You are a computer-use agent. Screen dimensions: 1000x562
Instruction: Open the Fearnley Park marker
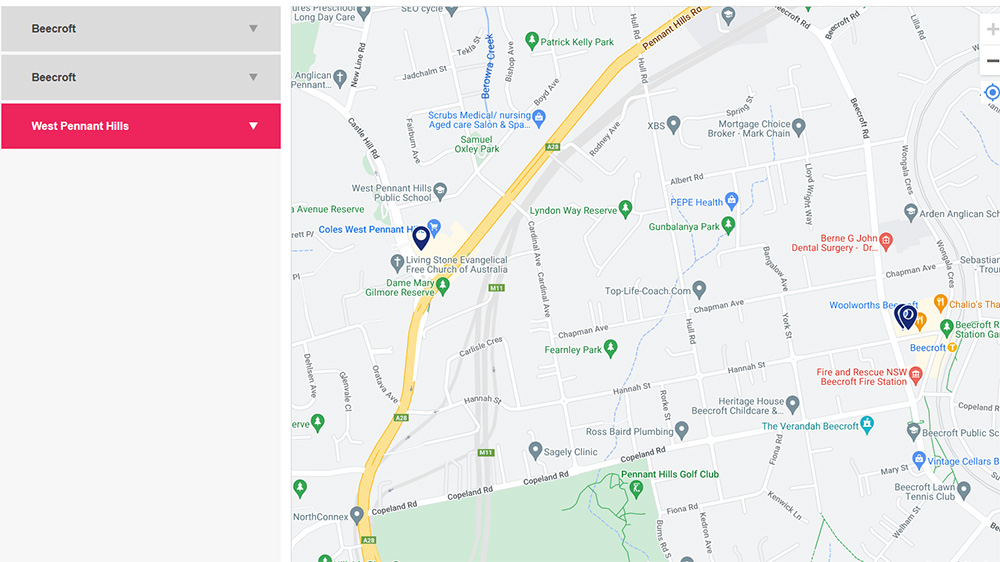(x=611, y=348)
